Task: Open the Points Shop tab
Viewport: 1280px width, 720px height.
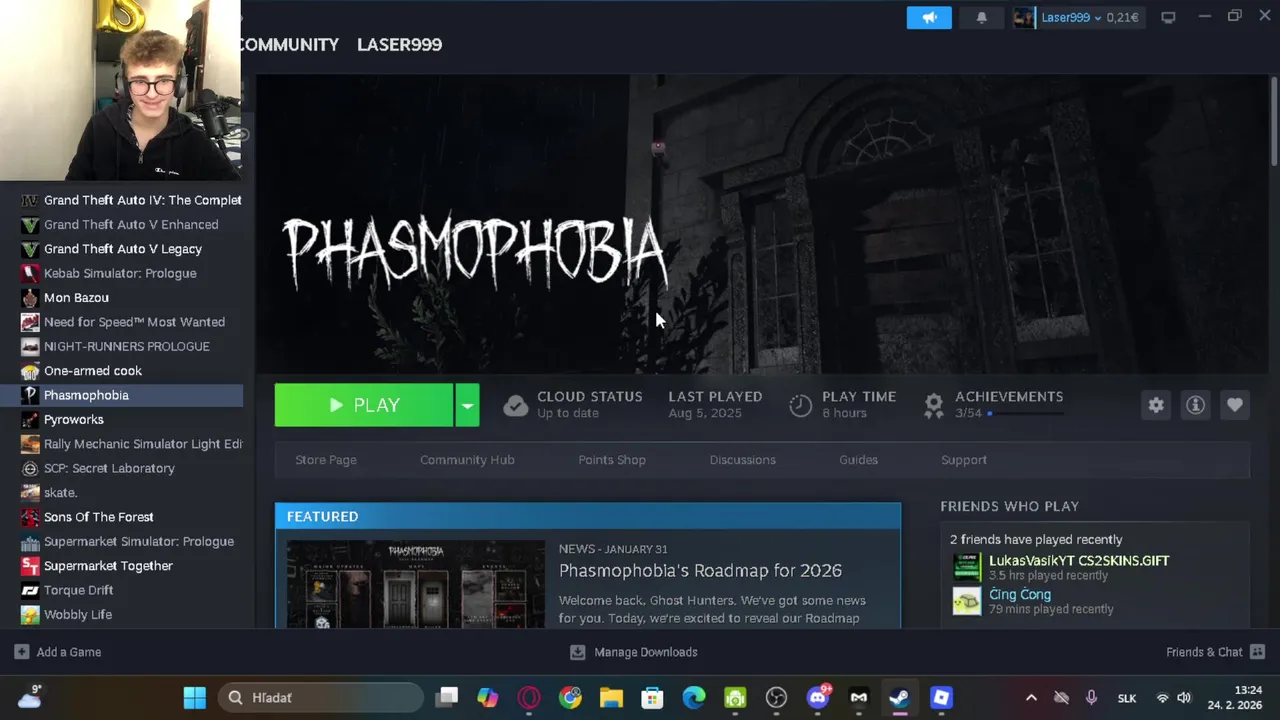Action: 612,460
